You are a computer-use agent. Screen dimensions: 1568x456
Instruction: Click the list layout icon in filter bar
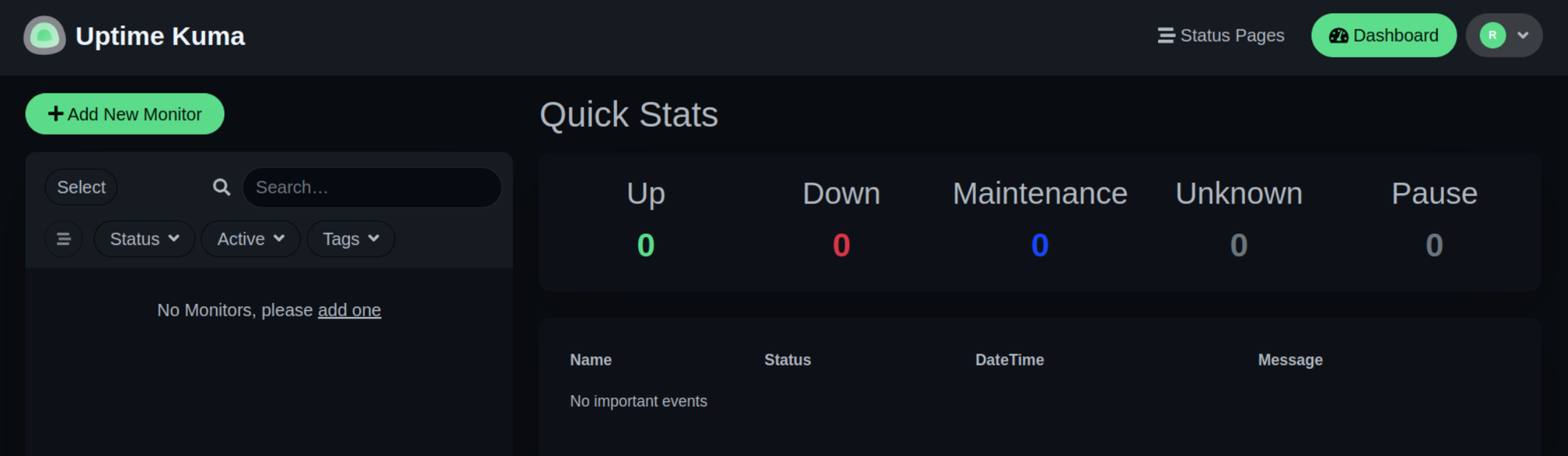(x=64, y=239)
